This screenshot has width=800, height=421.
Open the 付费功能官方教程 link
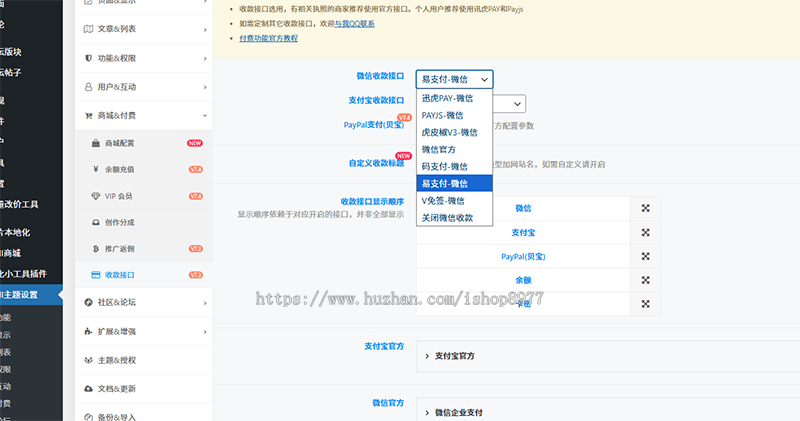pos(268,38)
